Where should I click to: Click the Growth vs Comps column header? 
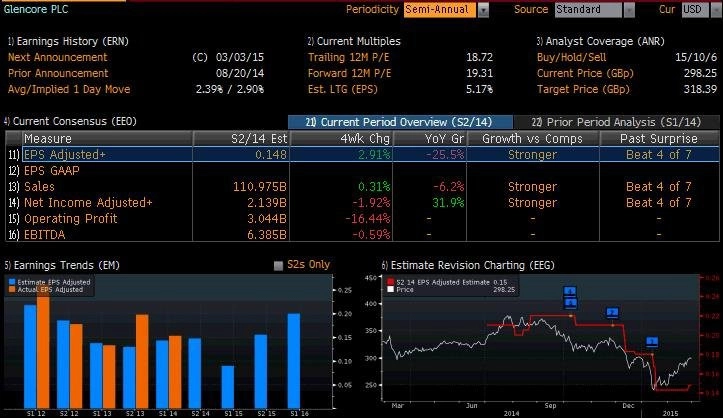[x=533, y=139]
